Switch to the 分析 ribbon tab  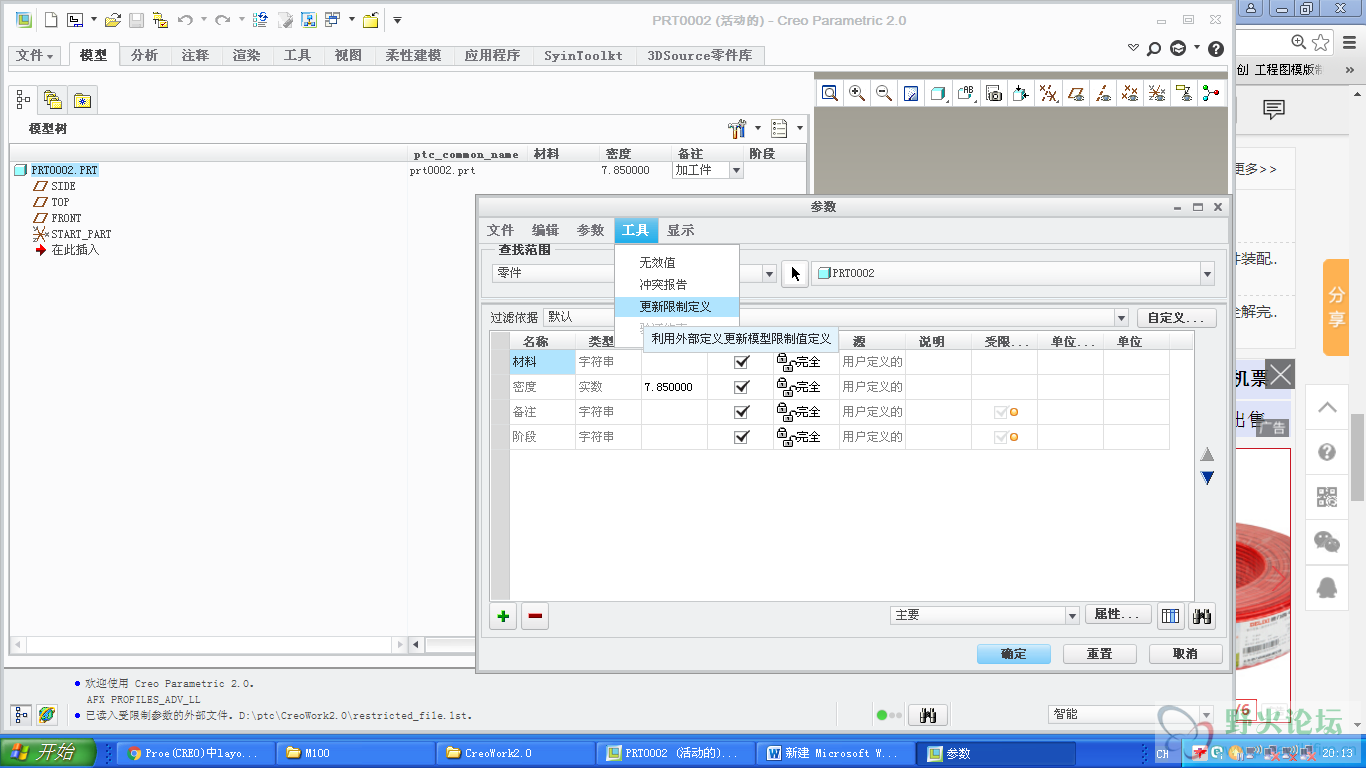pyautogui.click(x=145, y=56)
